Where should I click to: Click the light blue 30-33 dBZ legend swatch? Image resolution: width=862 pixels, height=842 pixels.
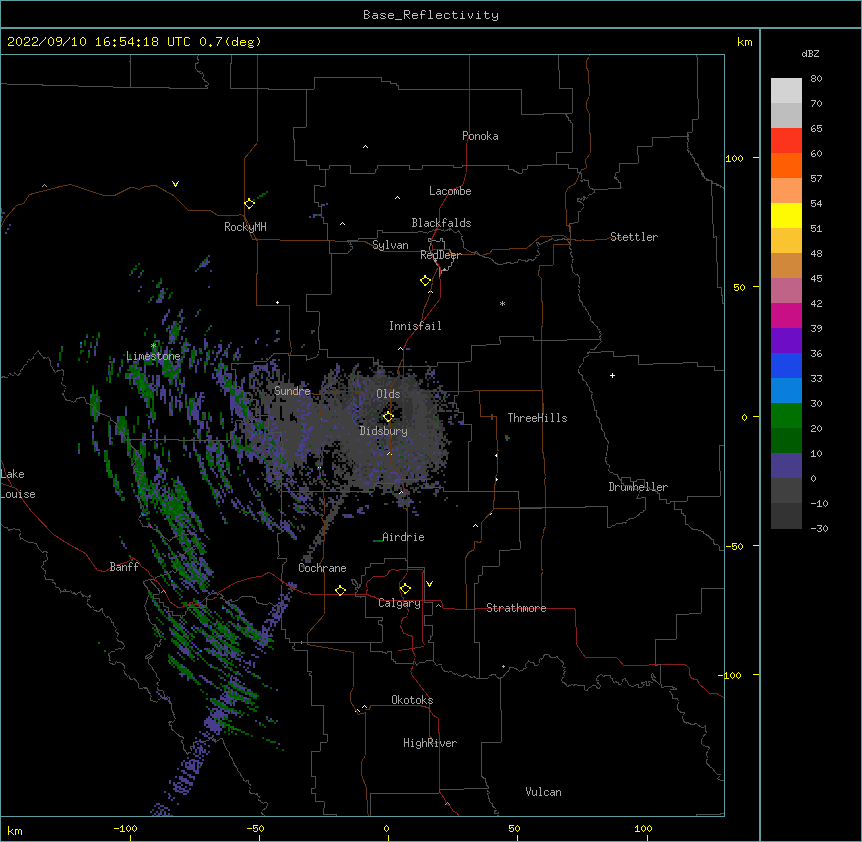[x=786, y=390]
